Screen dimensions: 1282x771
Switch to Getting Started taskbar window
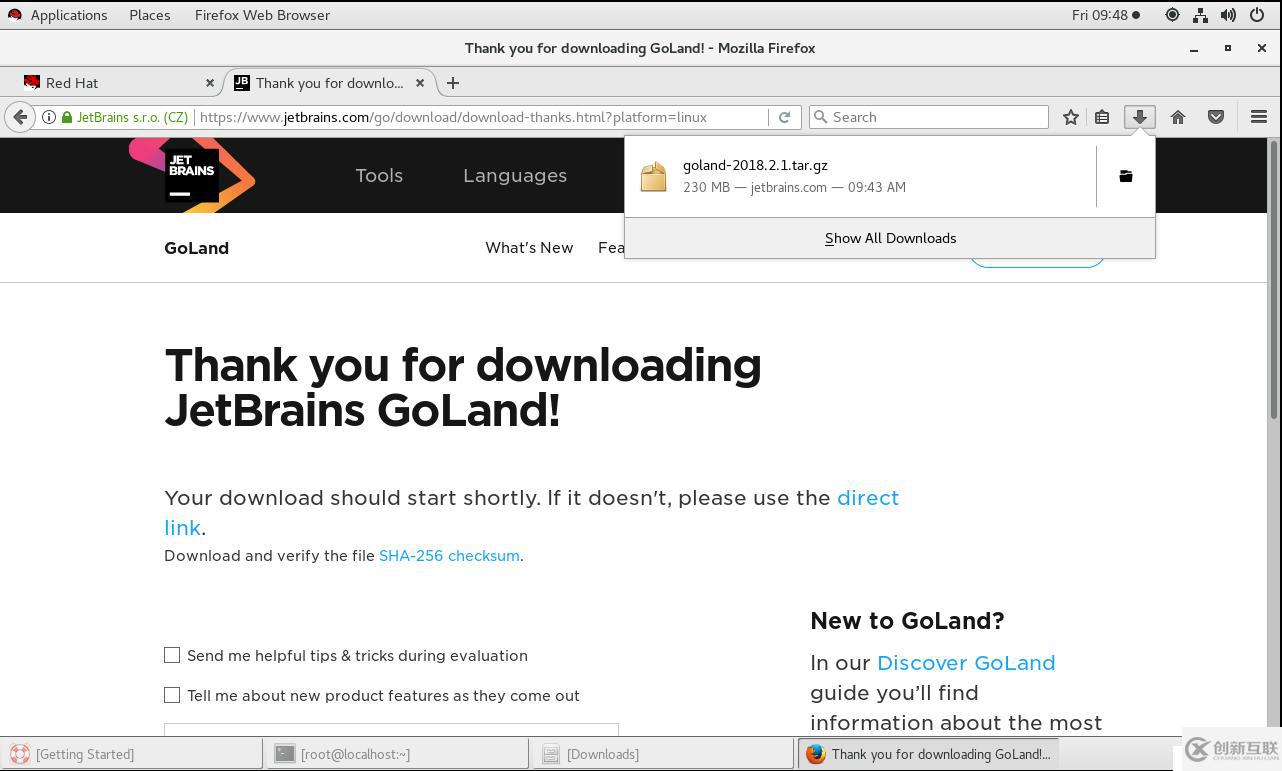(132, 754)
